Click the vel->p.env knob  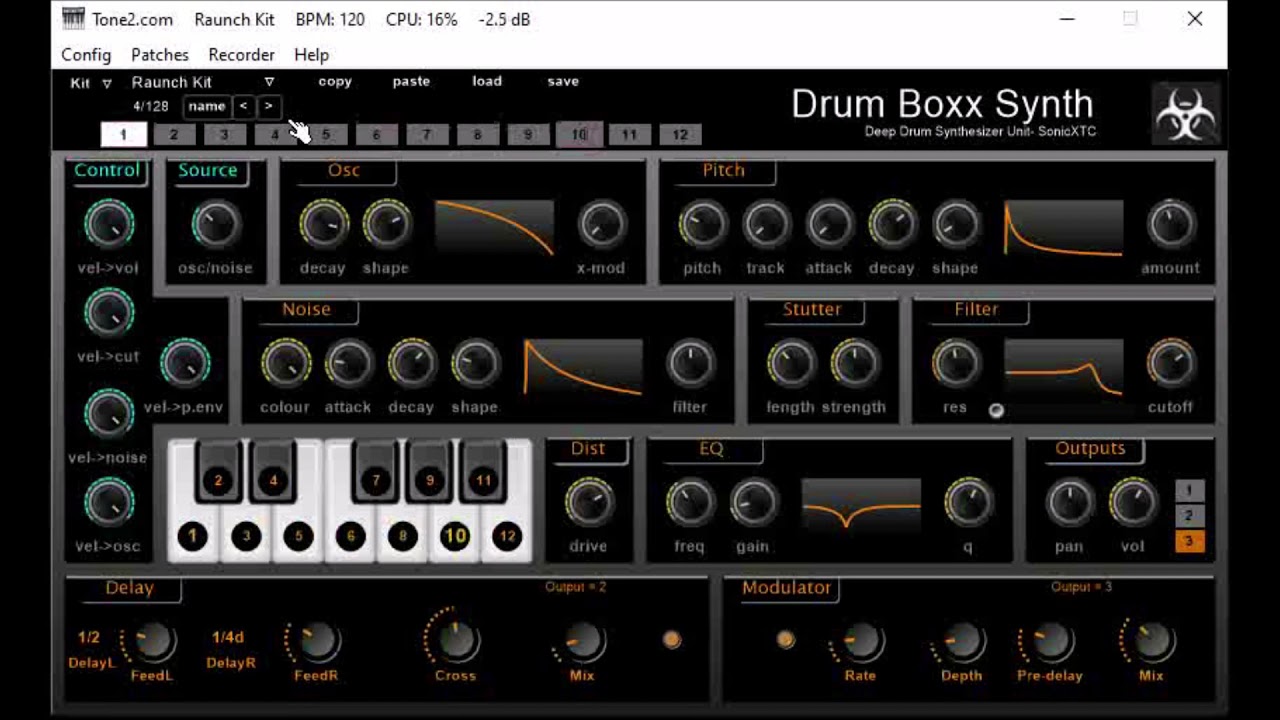(185, 363)
